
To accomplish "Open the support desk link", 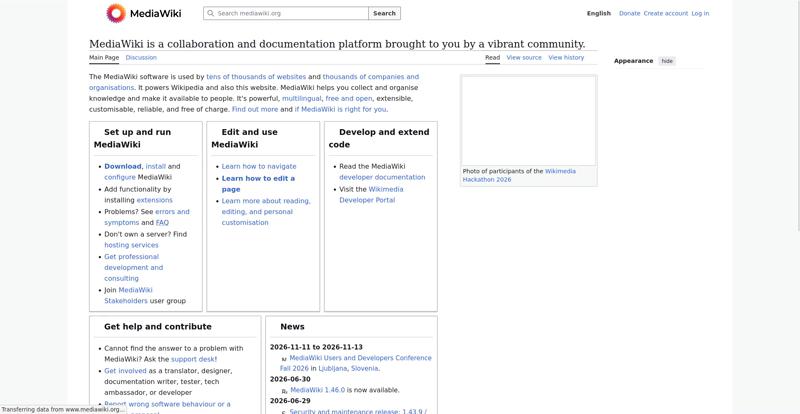I will [194, 359].
